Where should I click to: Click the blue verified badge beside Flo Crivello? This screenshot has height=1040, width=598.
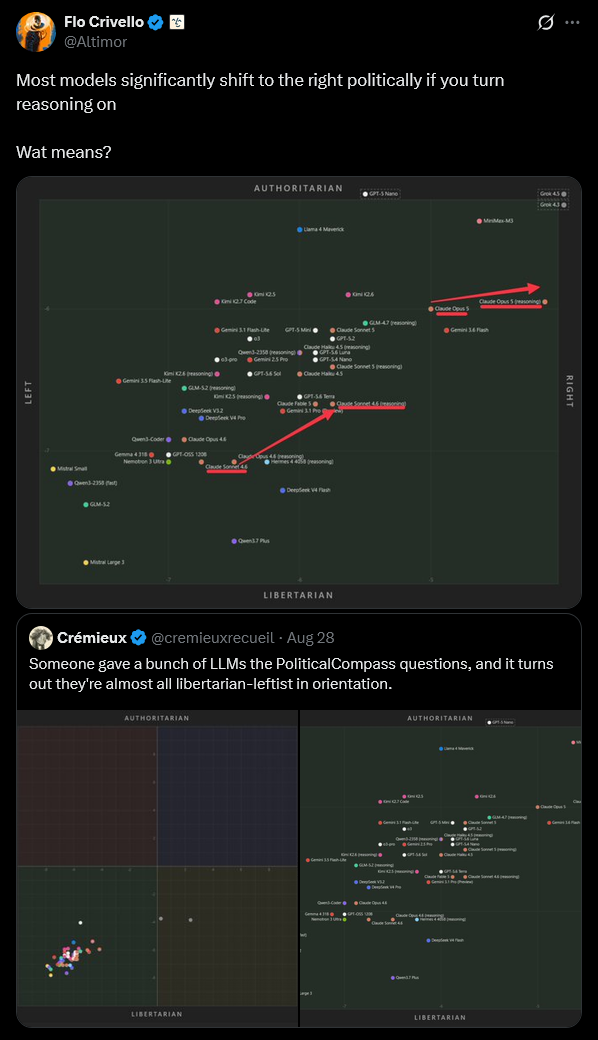pyautogui.click(x=156, y=23)
